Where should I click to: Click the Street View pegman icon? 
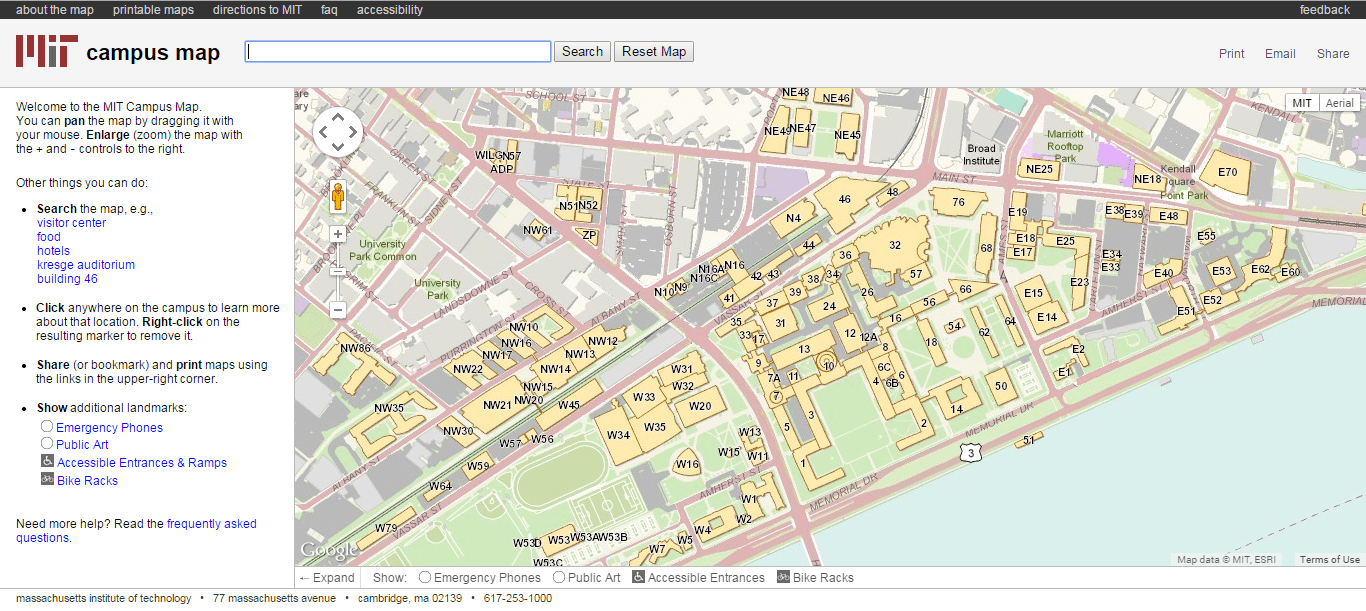pyautogui.click(x=338, y=197)
